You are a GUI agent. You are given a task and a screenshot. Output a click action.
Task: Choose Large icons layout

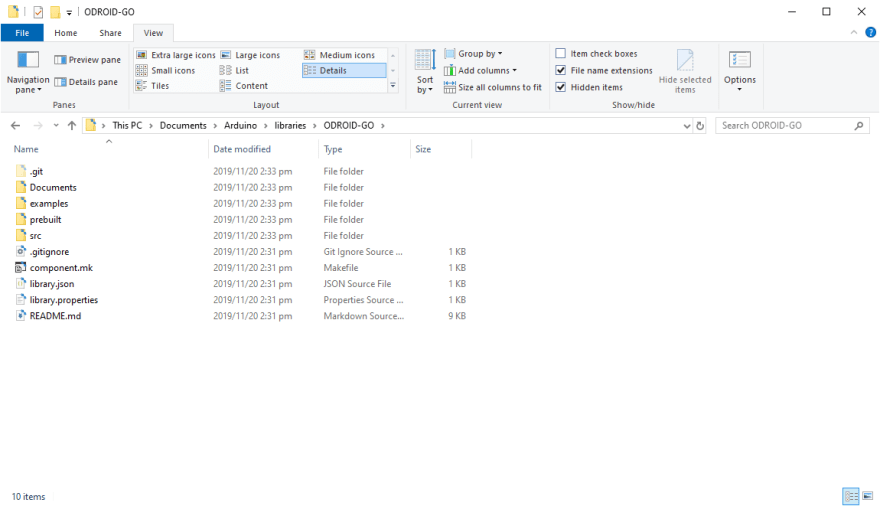click(251, 55)
